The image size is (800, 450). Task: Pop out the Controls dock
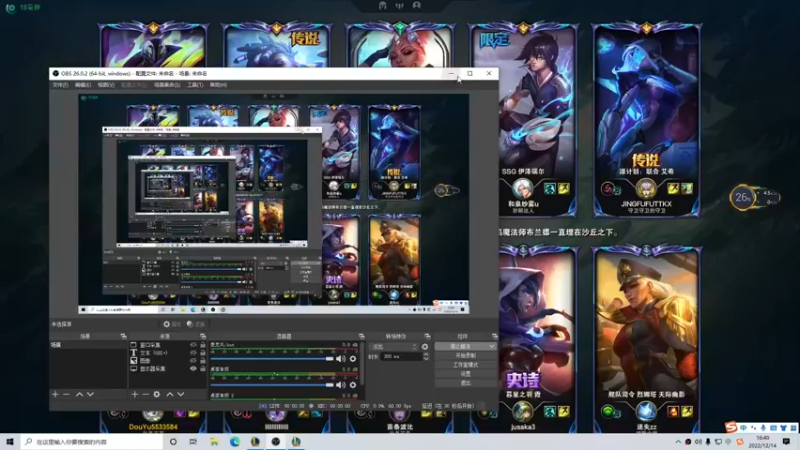(x=494, y=336)
